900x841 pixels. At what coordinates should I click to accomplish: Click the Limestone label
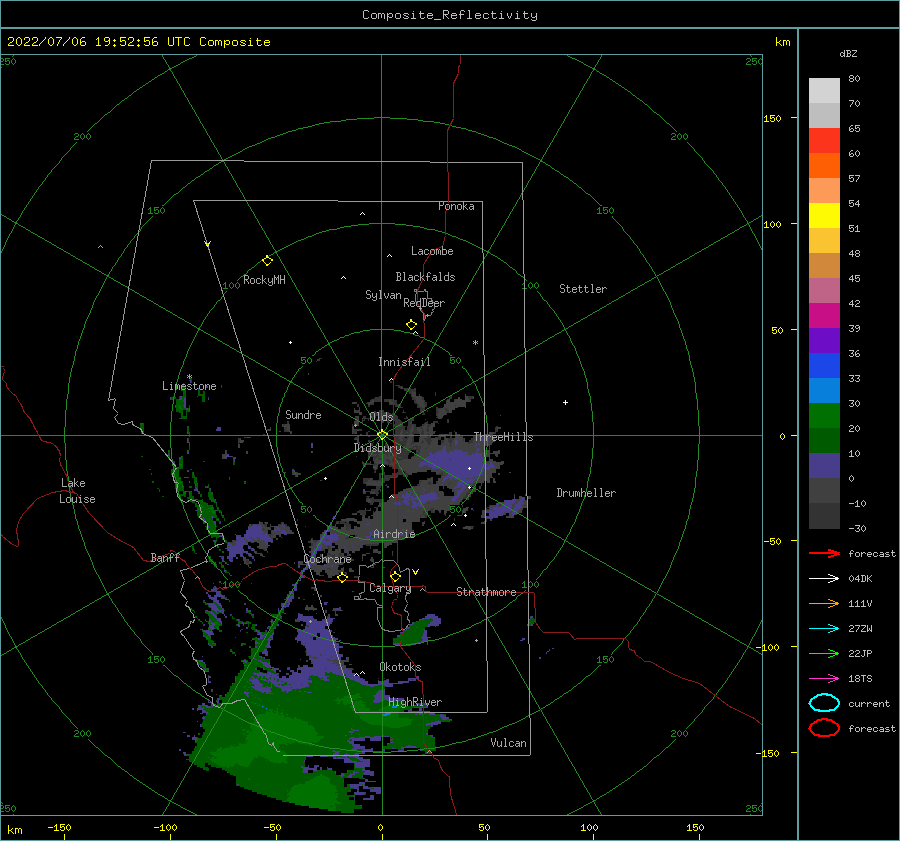(x=189, y=386)
